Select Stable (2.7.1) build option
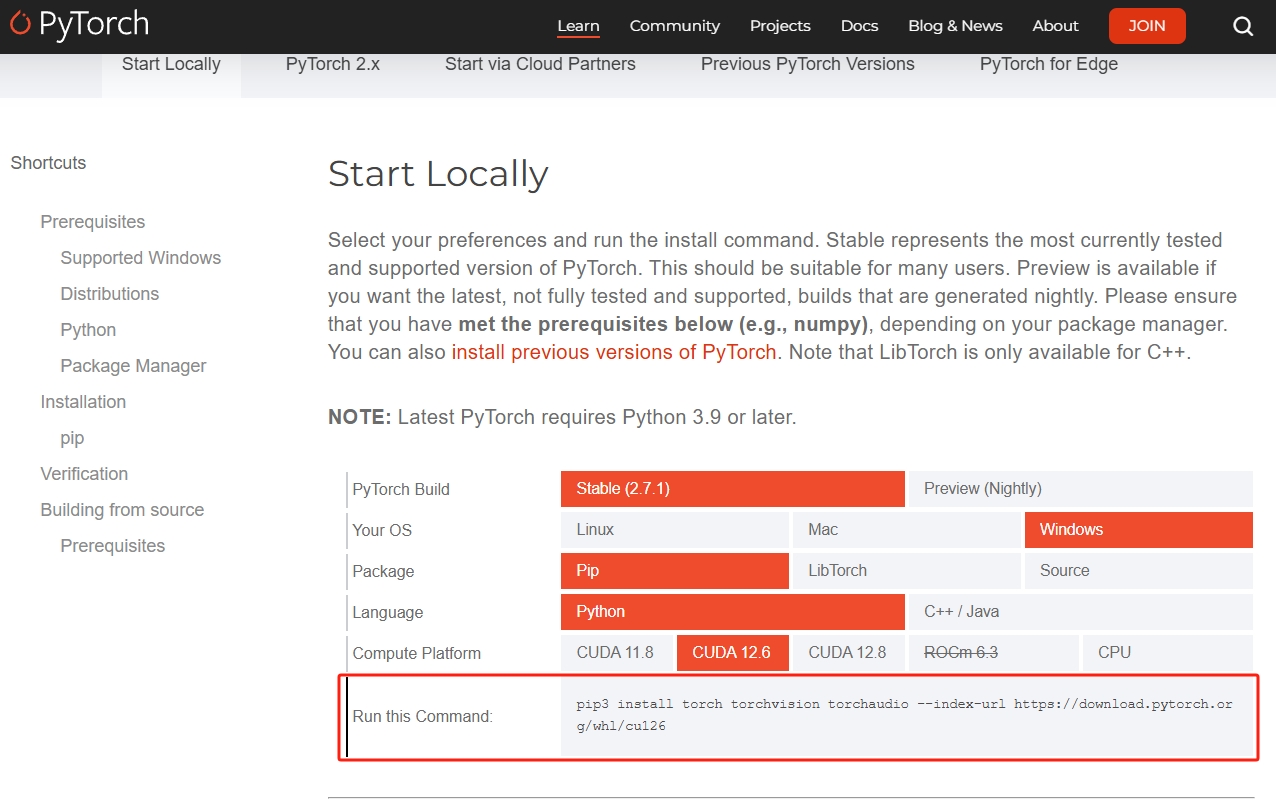 point(733,489)
